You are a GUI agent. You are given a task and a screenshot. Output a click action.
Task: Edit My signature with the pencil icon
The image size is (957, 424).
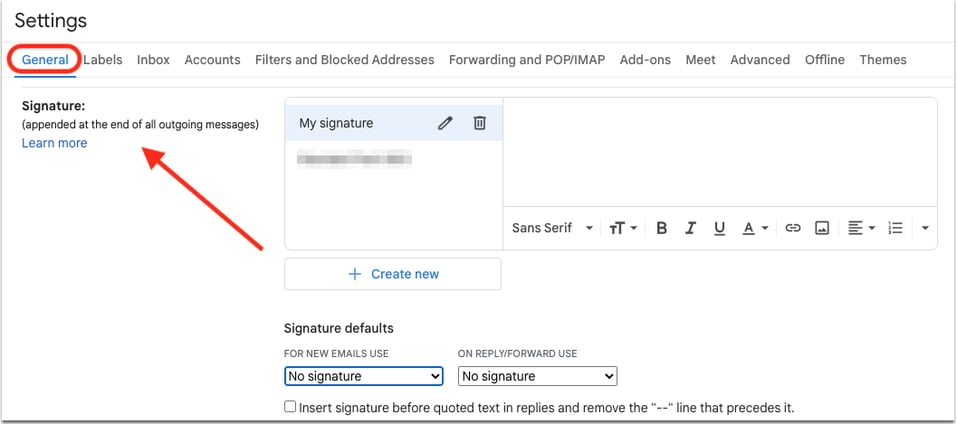tap(445, 123)
